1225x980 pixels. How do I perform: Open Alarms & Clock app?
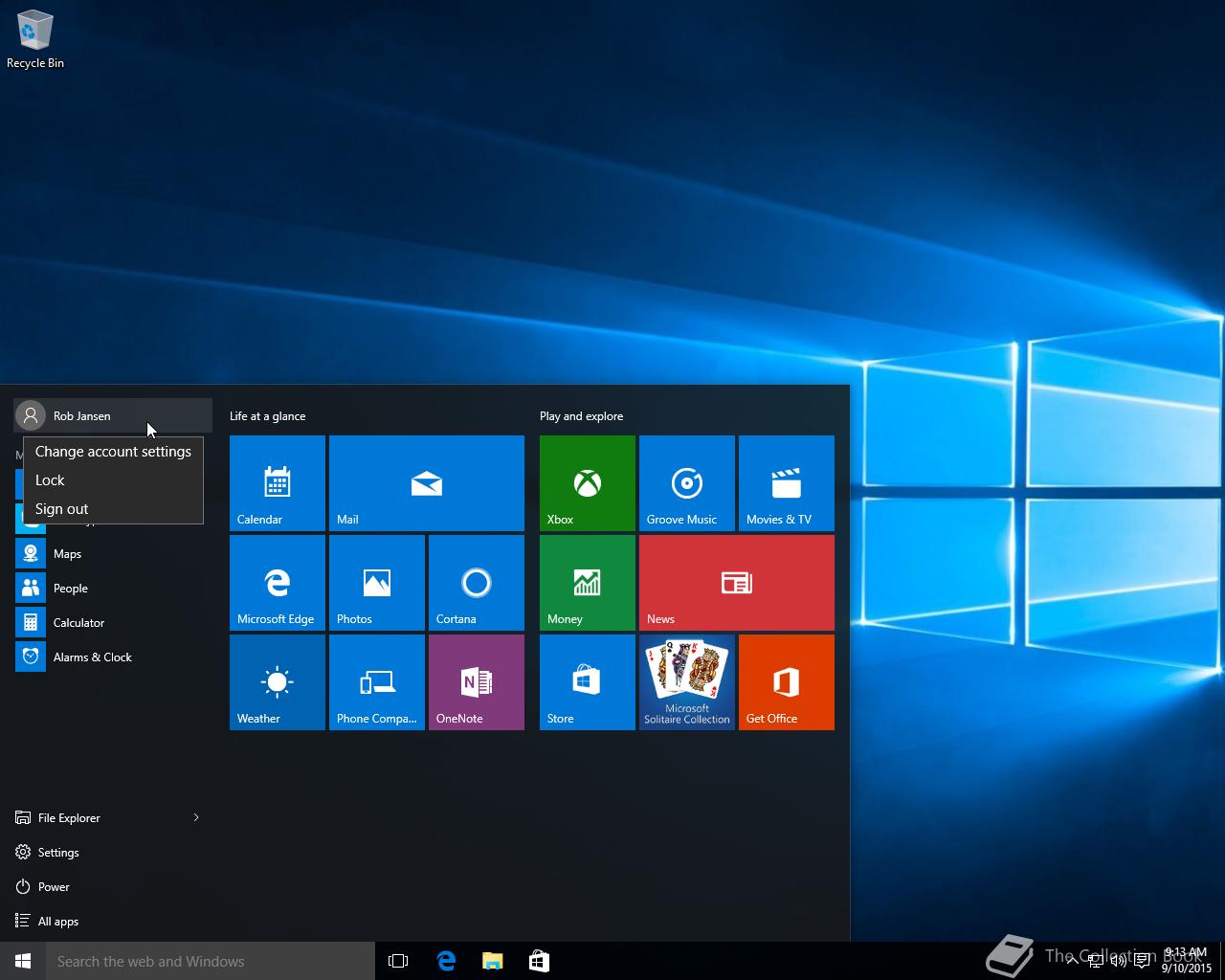pos(113,657)
